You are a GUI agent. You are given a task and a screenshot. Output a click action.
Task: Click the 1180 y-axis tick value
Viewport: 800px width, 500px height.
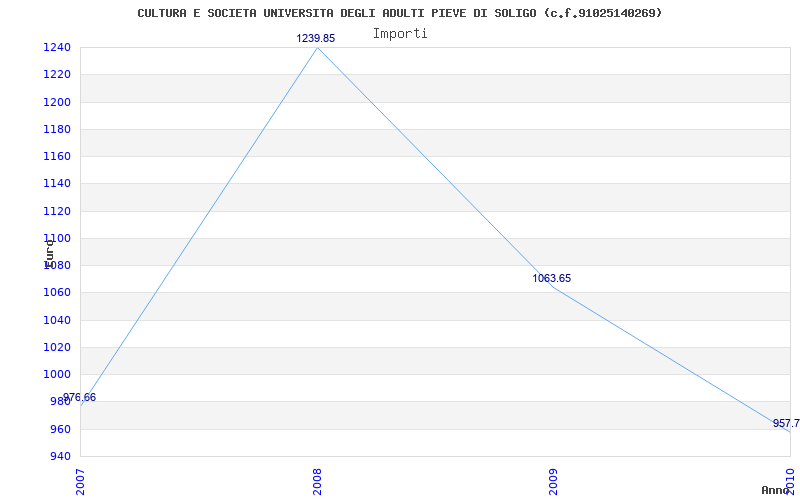(x=57, y=129)
